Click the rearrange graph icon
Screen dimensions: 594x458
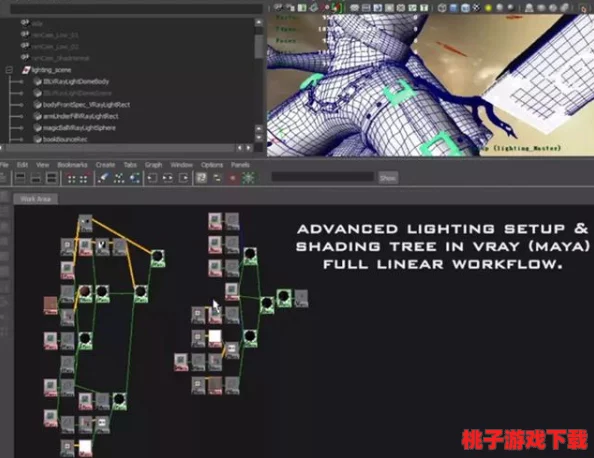pos(119,178)
